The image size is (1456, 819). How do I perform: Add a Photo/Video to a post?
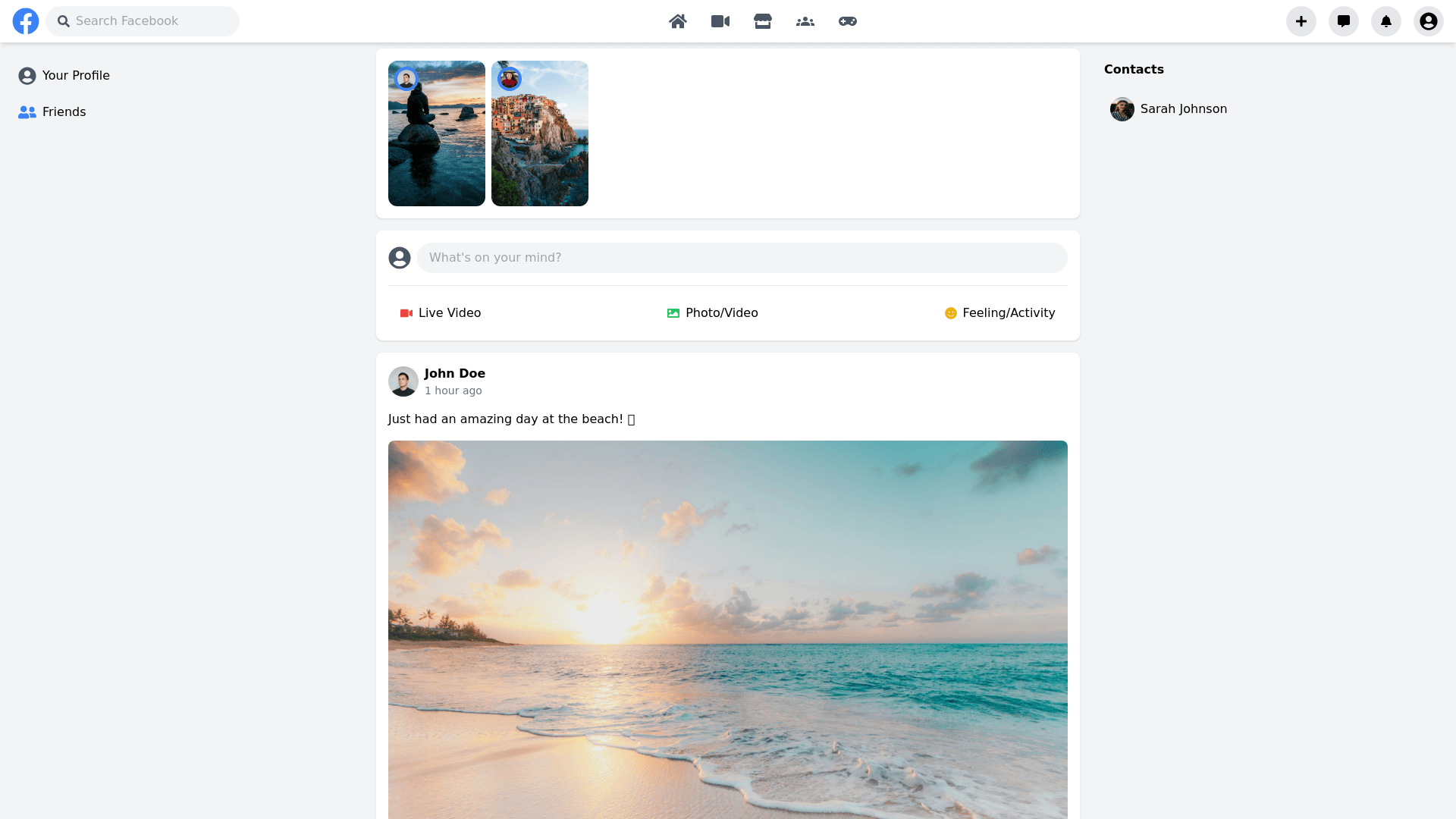click(x=713, y=313)
